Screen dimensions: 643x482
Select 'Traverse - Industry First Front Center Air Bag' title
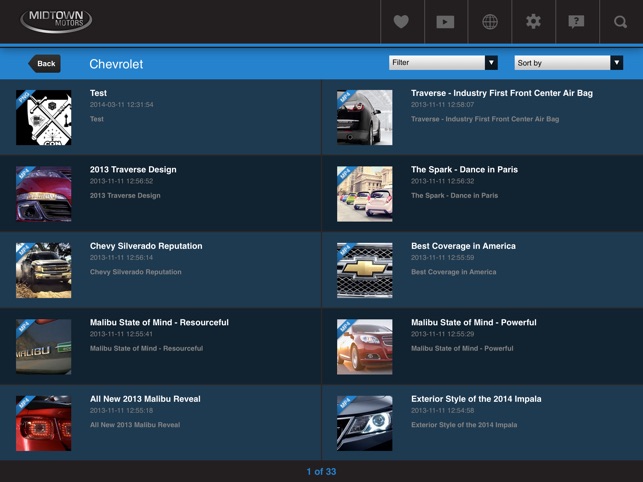(x=502, y=93)
